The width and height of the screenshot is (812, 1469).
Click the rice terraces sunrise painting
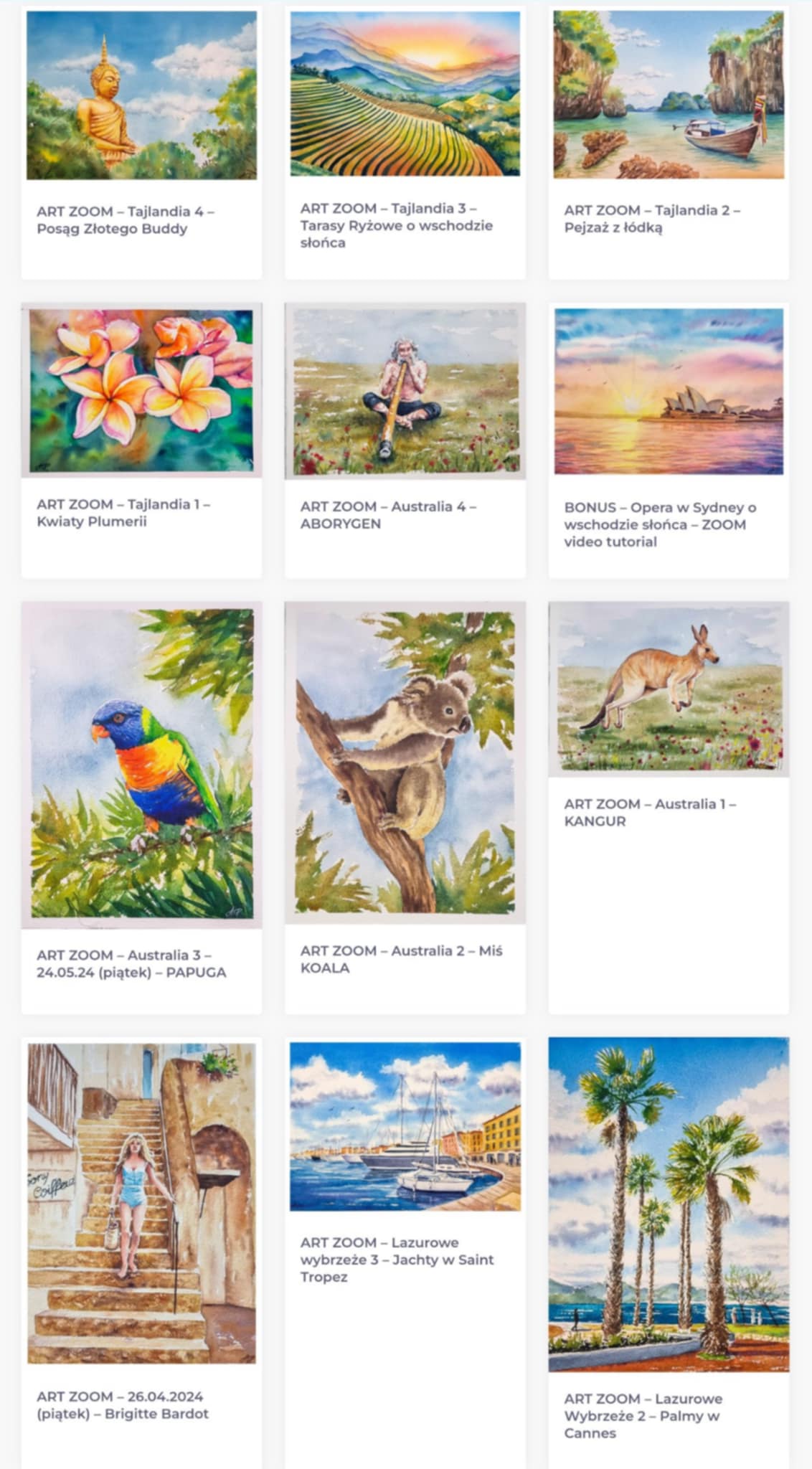coord(405,93)
